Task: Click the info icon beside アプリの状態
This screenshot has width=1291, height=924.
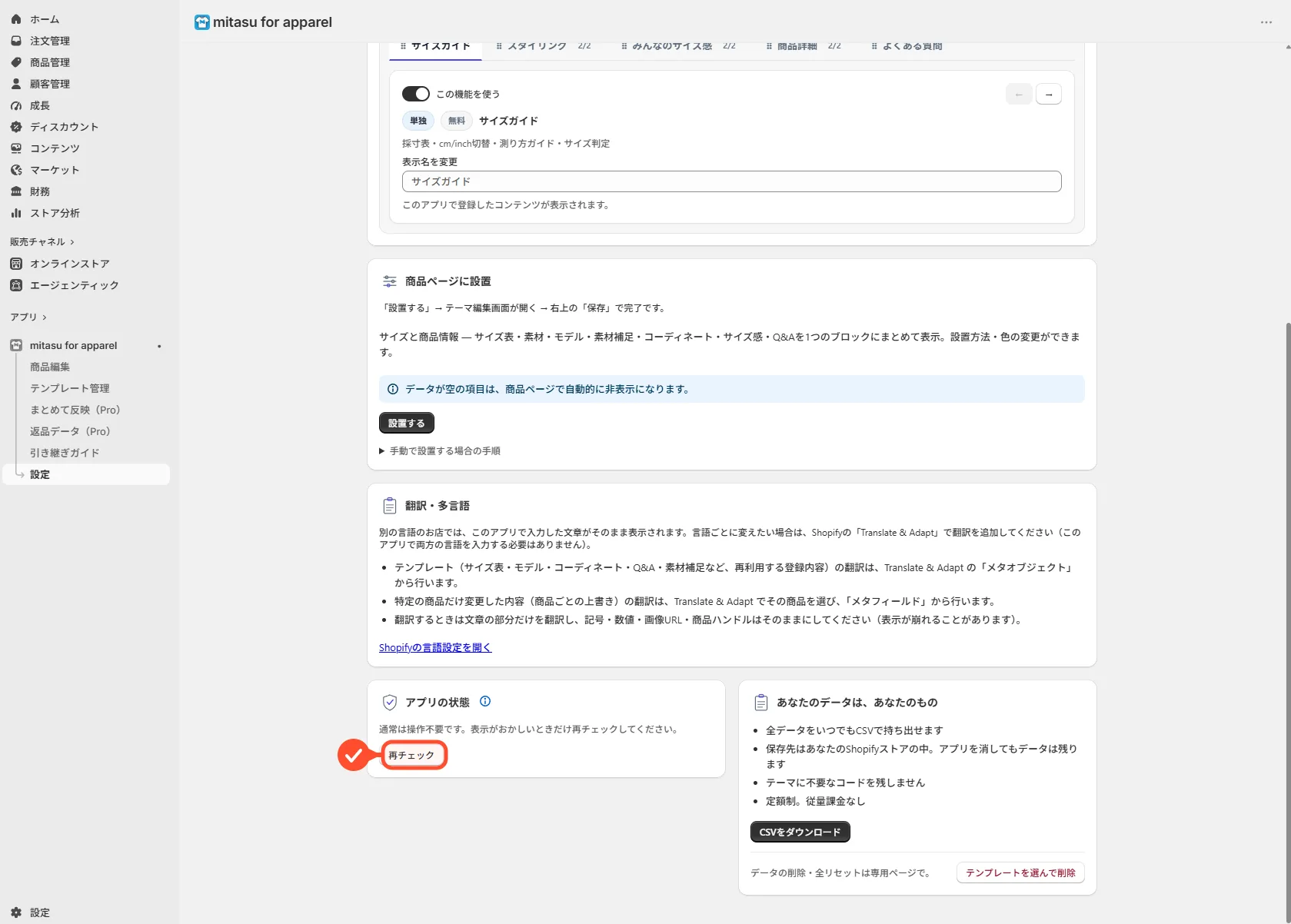Action: (485, 701)
